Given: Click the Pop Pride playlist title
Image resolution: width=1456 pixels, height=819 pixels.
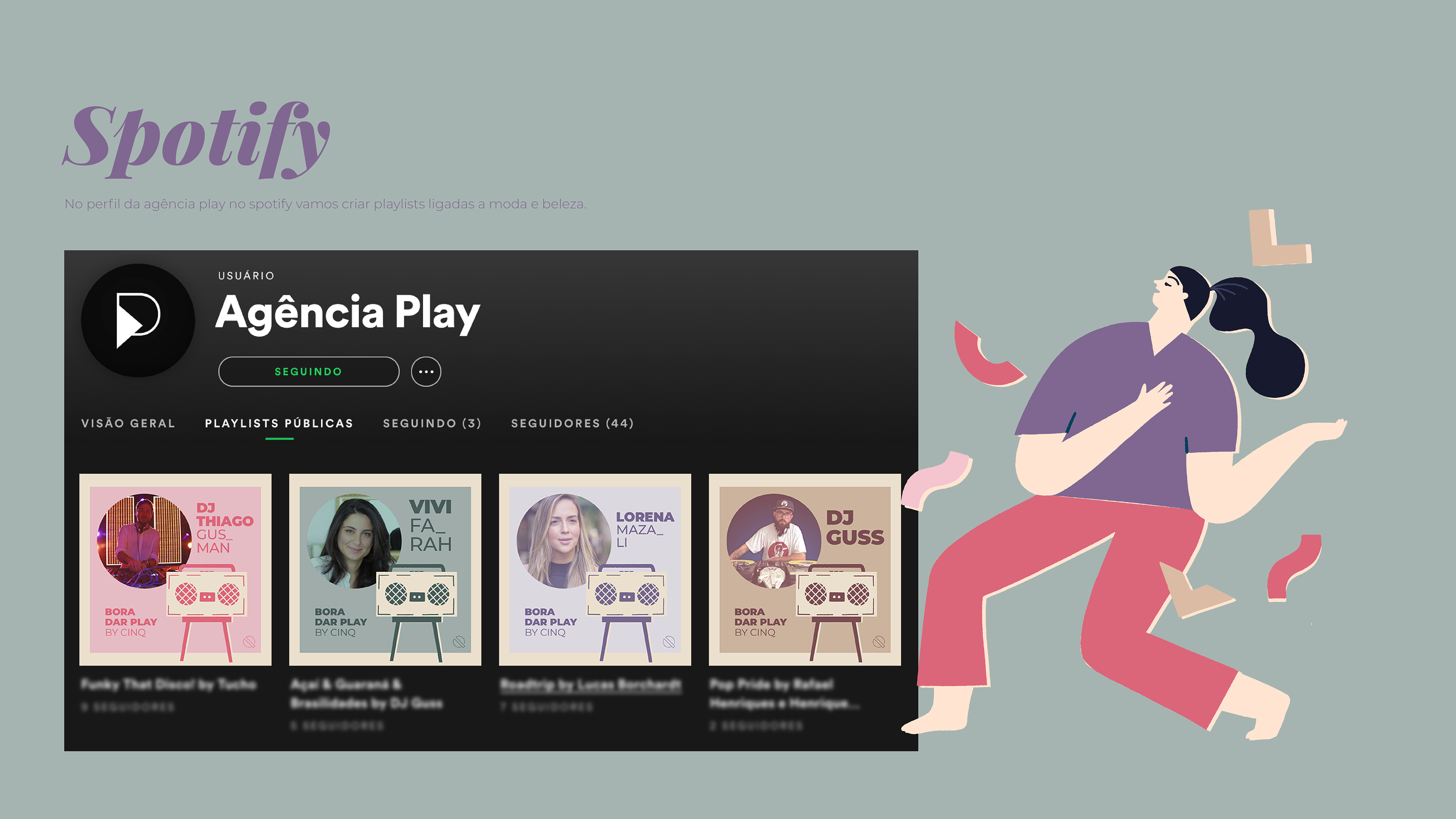Looking at the screenshot, I should (784, 693).
